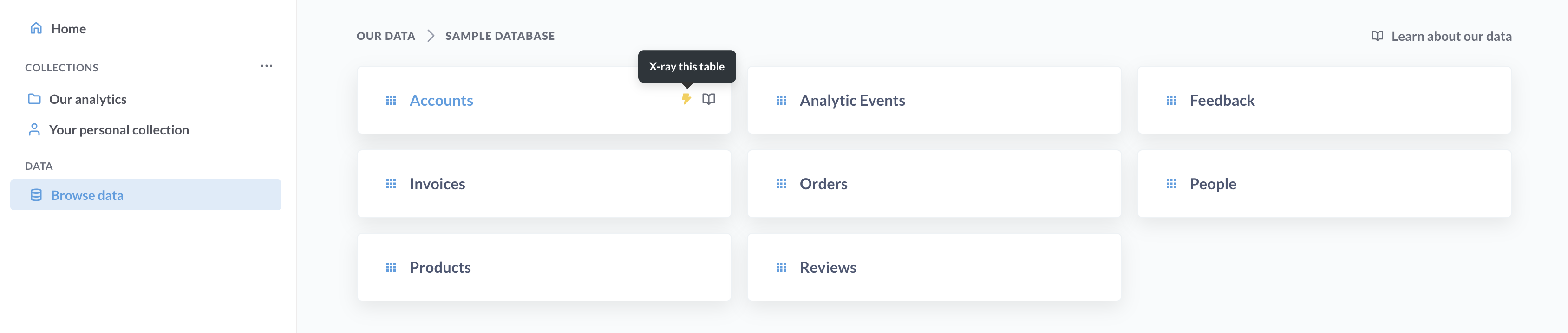Open the Invoices table card
This screenshot has height=333, width=1568.
click(x=543, y=184)
